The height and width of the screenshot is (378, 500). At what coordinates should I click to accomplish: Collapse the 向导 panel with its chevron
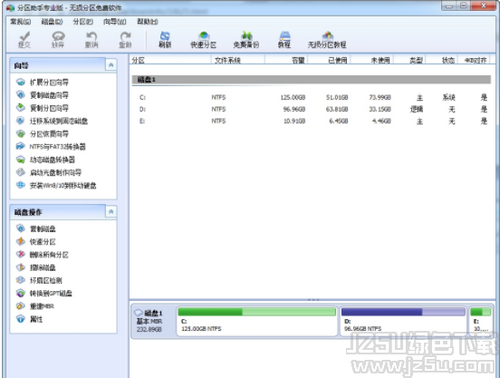pos(111,65)
